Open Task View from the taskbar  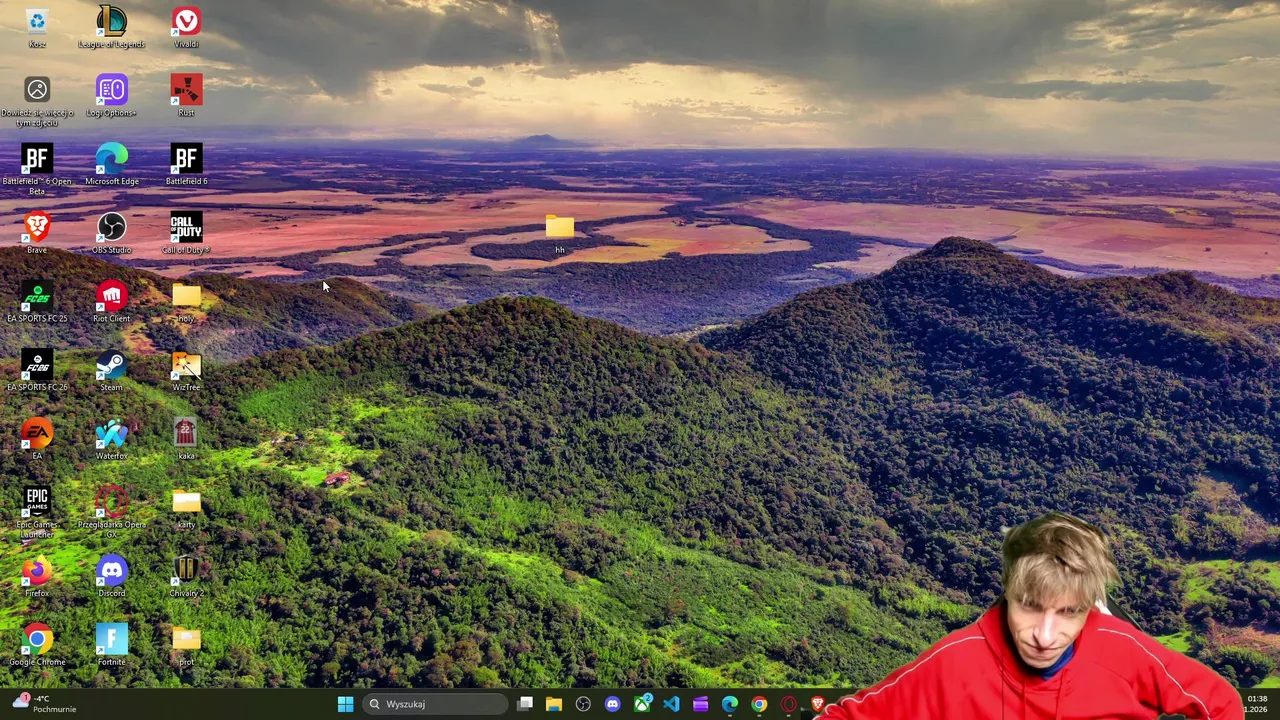525,704
